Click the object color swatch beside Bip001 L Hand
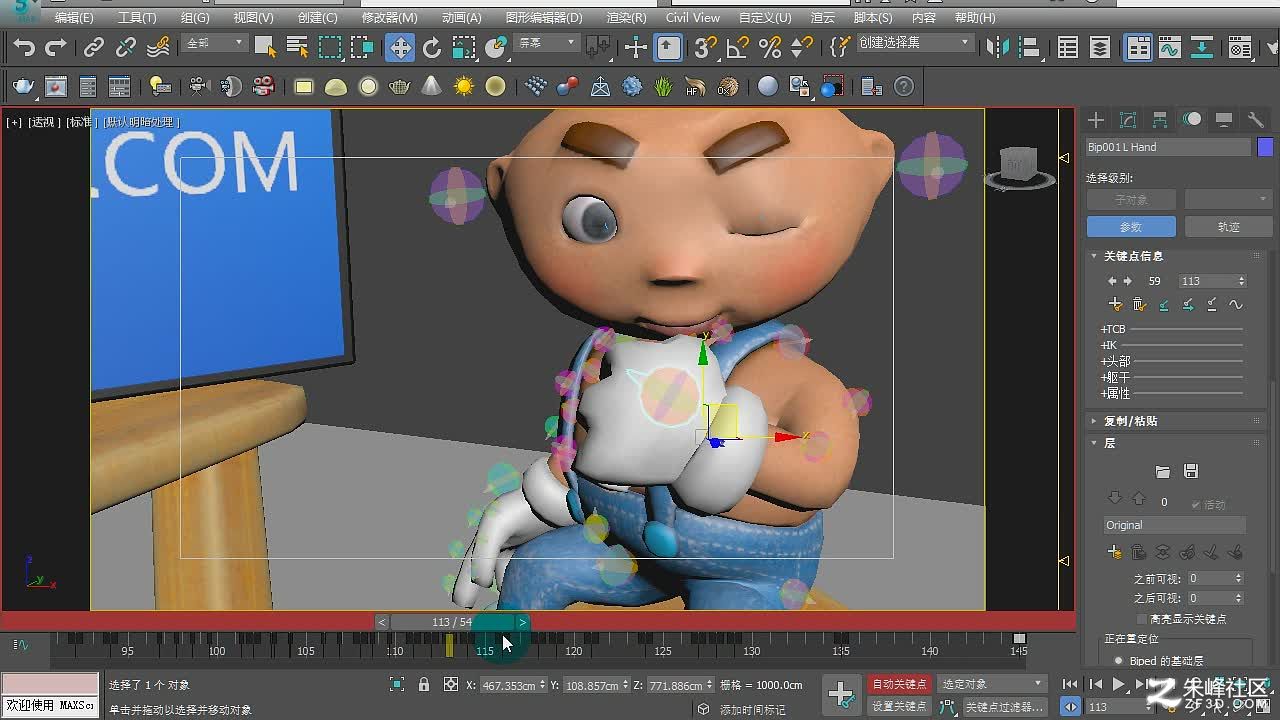This screenshot has height=720, width=1280. tap(1265, 147)
